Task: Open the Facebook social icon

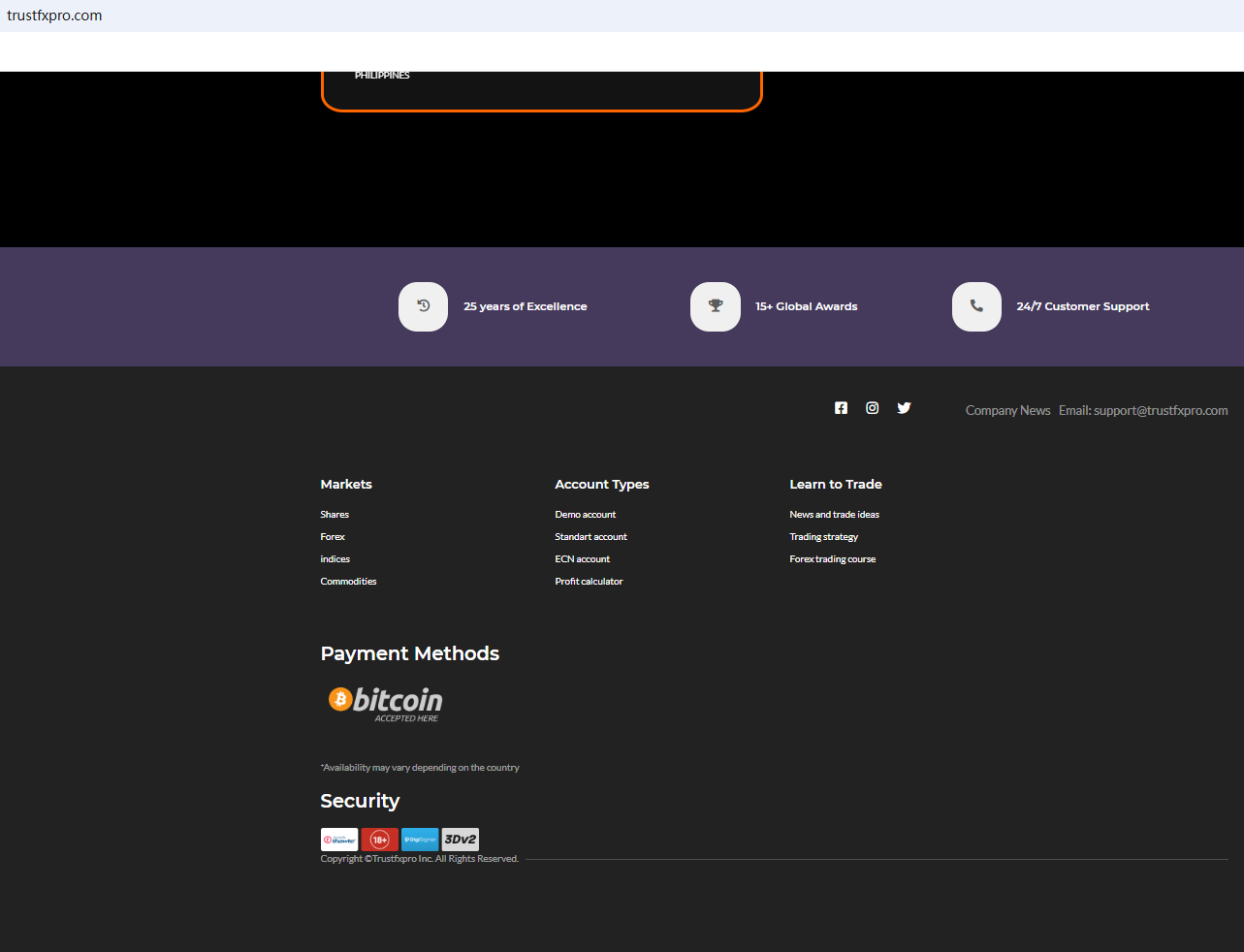Action: [841, 408]
